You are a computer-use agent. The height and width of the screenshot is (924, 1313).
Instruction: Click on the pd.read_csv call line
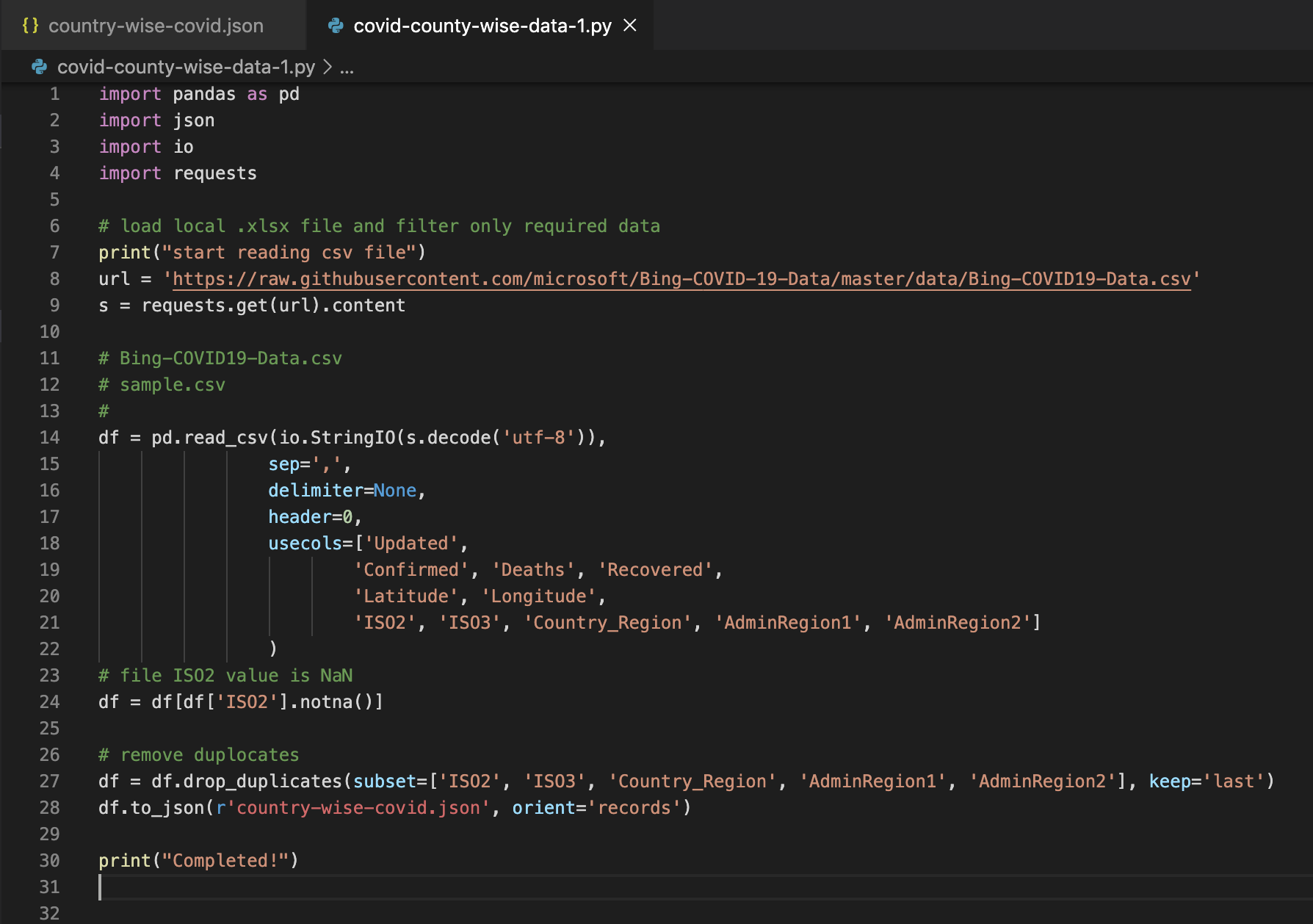tap(352, 438)
